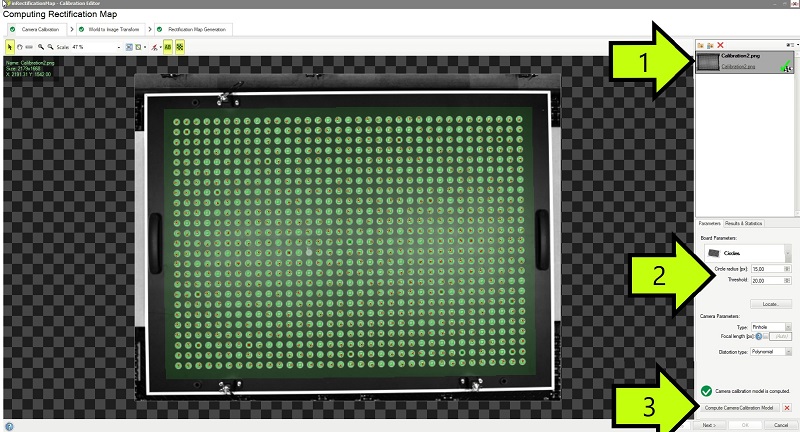Click the red overlay visibility icon
Screen dimensions: 800x432
(155, 47)
